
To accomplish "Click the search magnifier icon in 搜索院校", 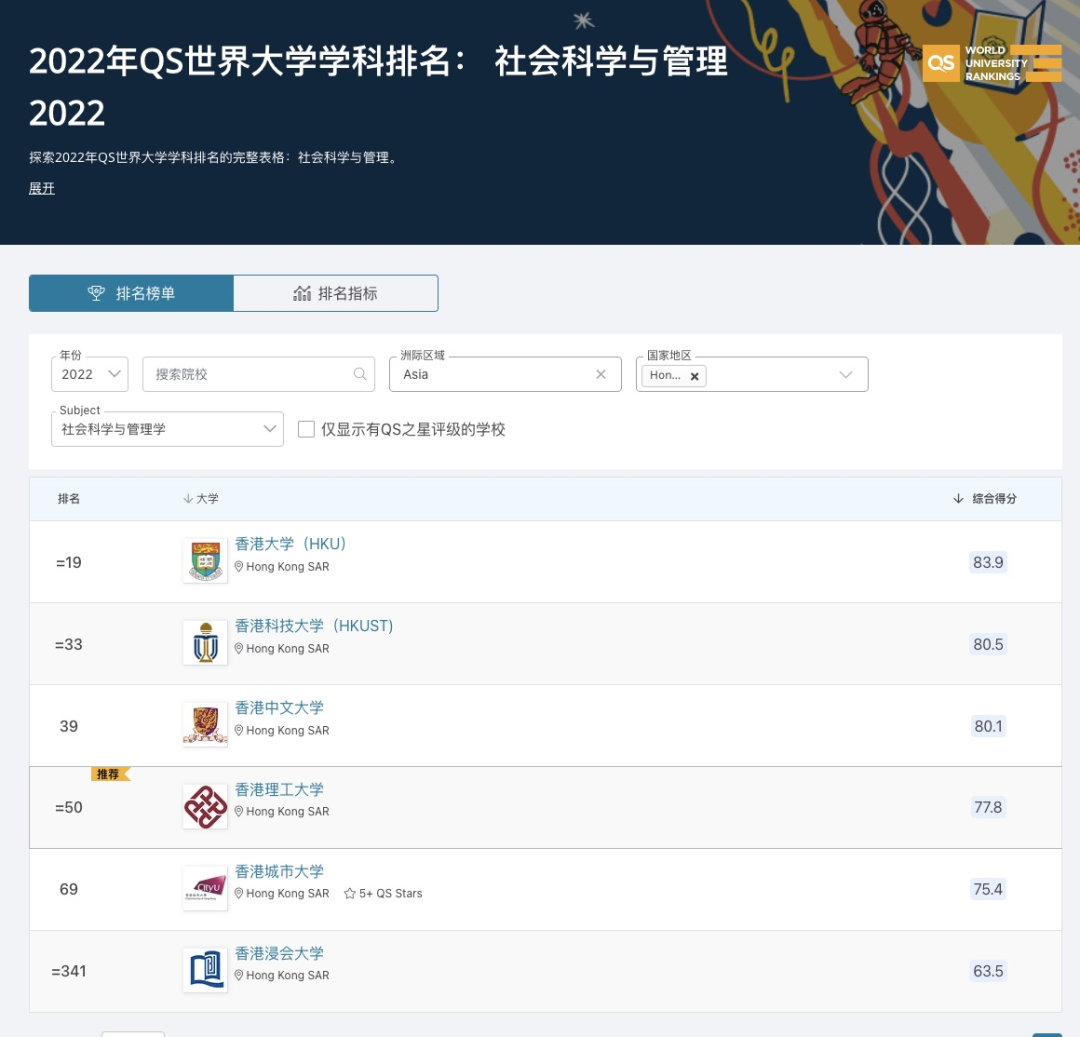I will (360, 374).
